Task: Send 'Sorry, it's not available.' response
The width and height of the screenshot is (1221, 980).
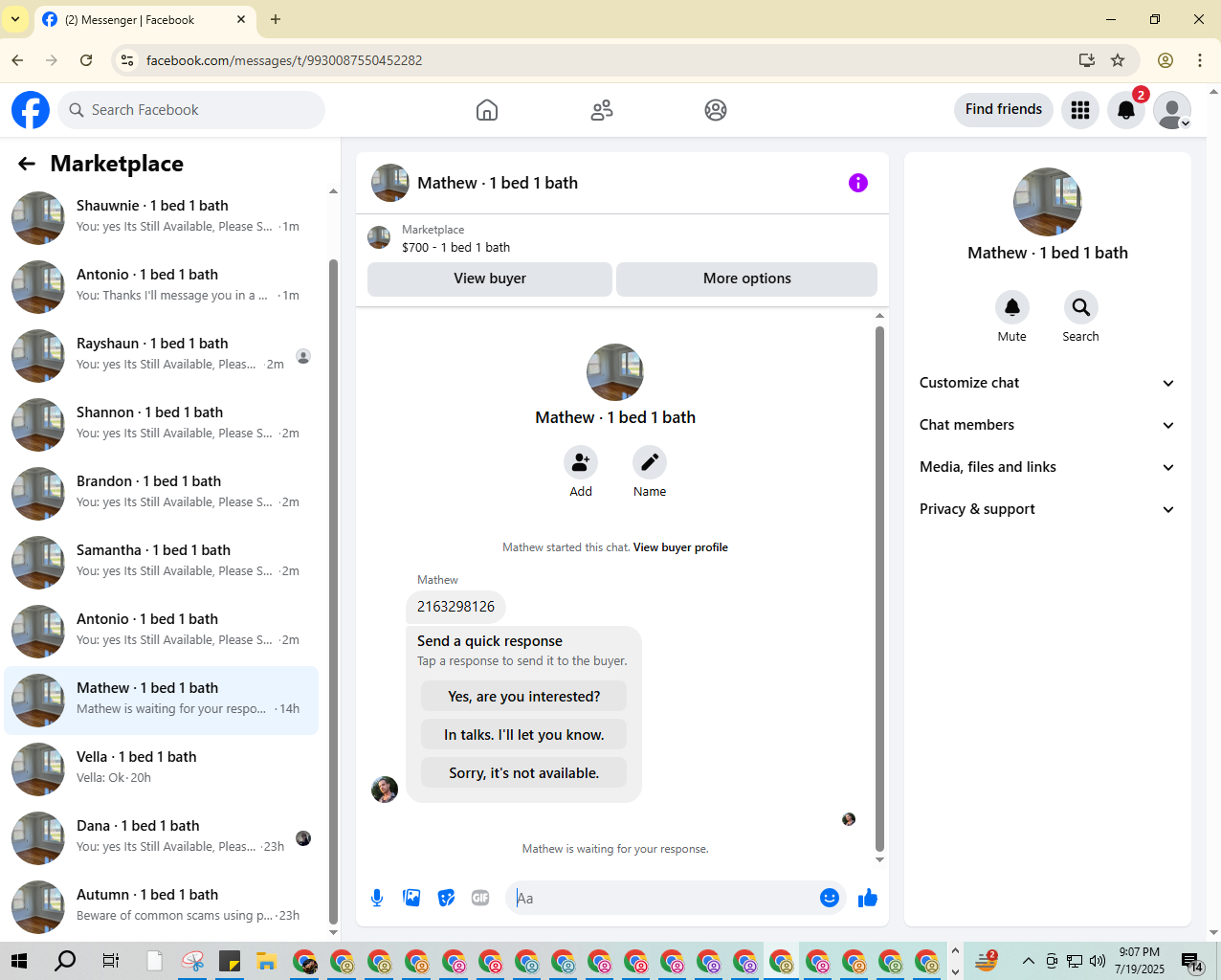Action: [x=524, y=773]
